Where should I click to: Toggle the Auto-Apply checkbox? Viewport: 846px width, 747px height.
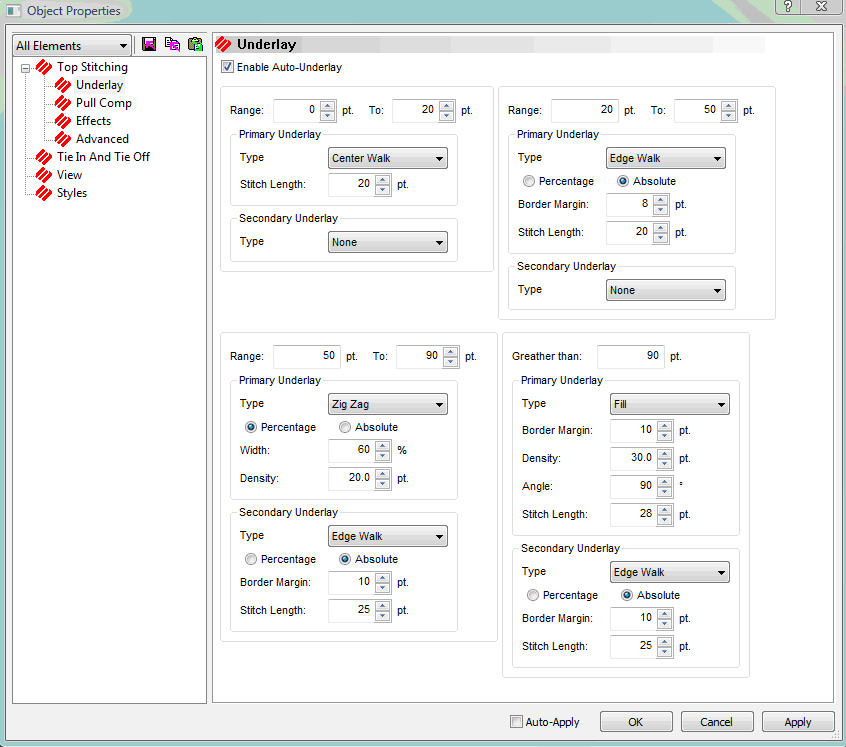pos(516,722)
